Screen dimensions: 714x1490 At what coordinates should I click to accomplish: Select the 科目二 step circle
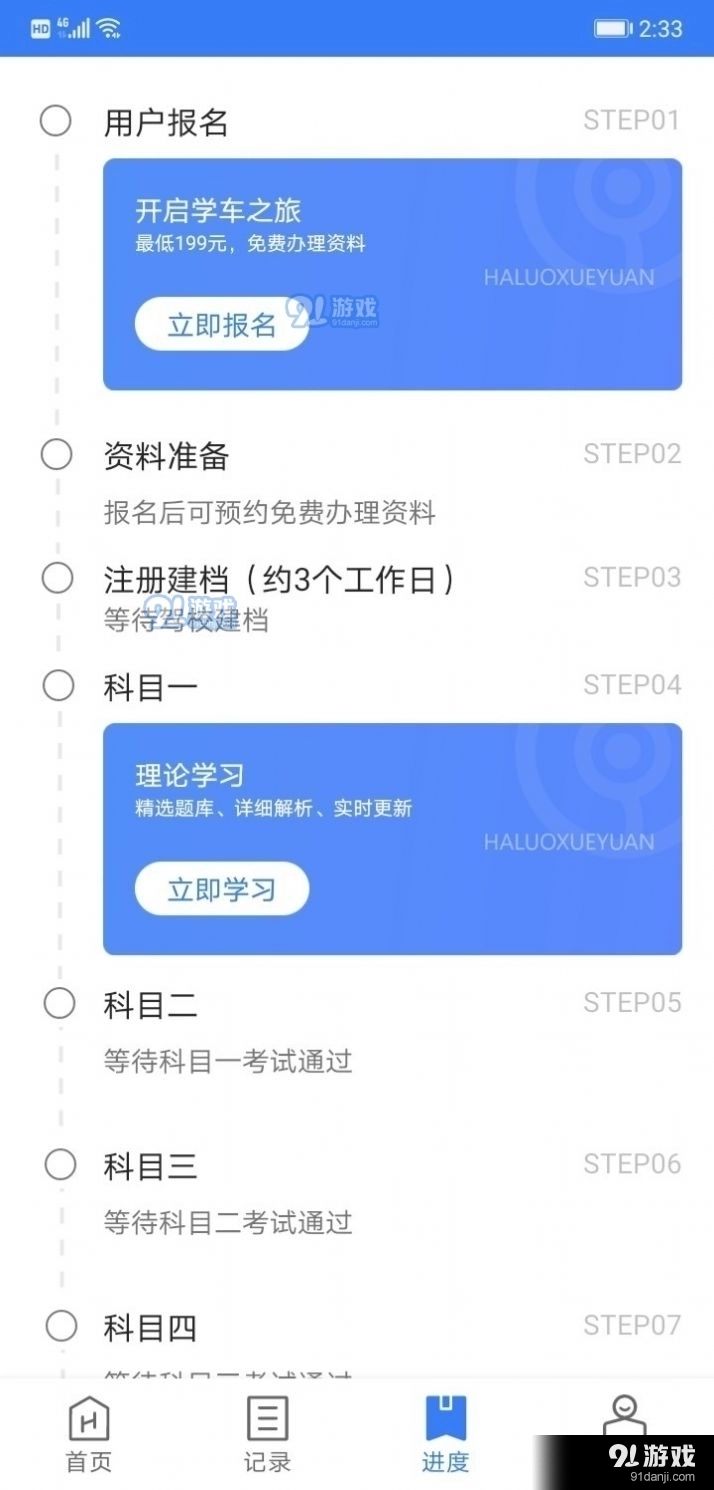pos(60,1004)
